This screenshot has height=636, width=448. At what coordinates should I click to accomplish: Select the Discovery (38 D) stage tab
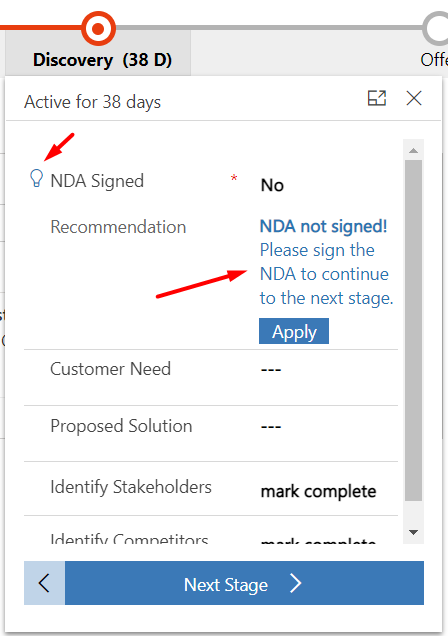[103, 60]
